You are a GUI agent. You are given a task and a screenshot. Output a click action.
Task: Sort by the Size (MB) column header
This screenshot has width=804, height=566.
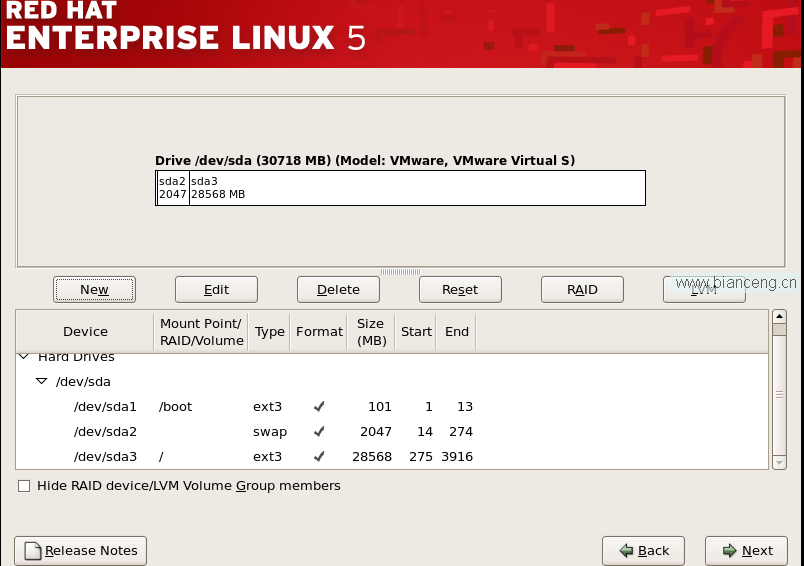[371, 332]
